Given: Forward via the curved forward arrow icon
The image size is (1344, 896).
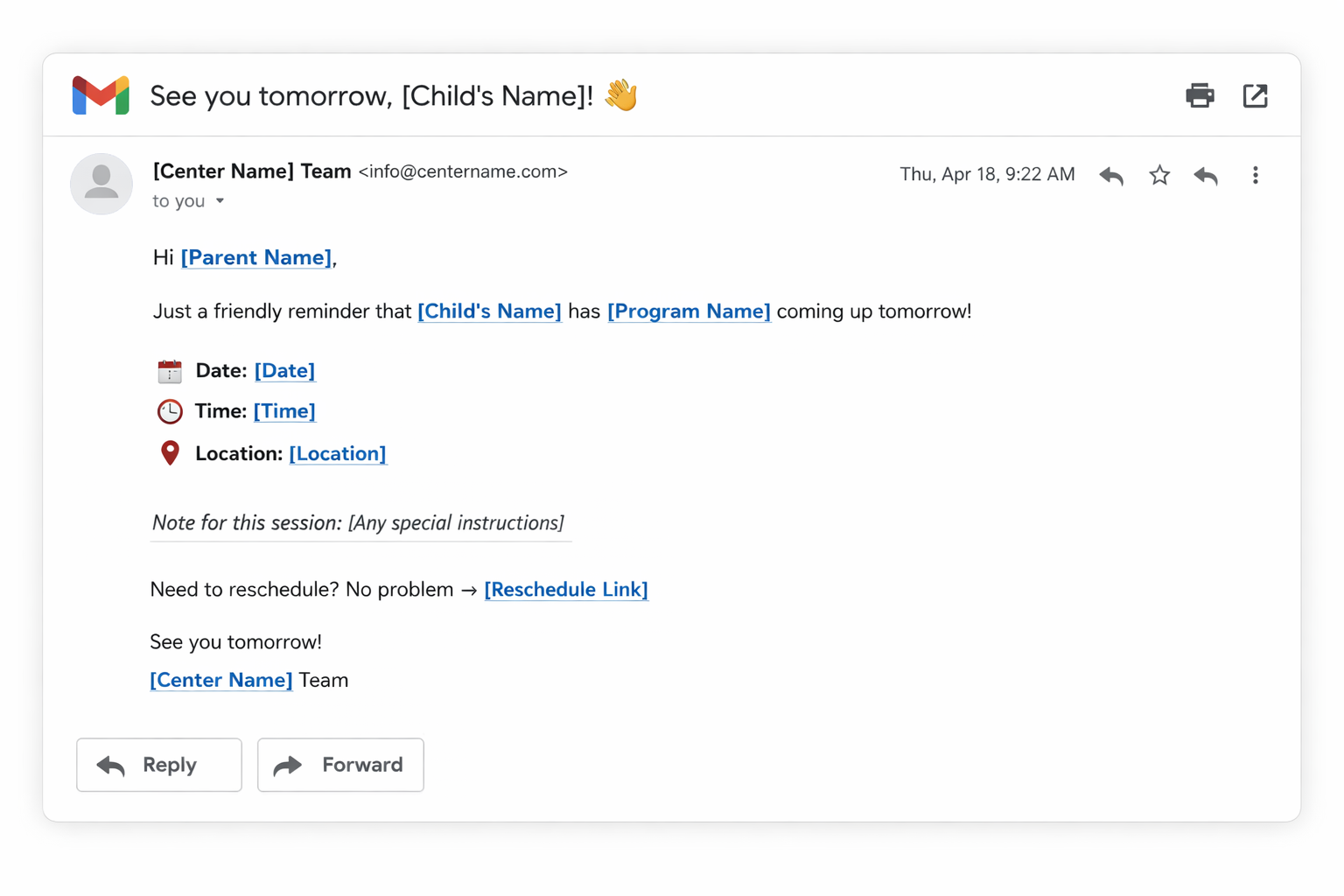Looking at the screenshot, I should 1205,175.
